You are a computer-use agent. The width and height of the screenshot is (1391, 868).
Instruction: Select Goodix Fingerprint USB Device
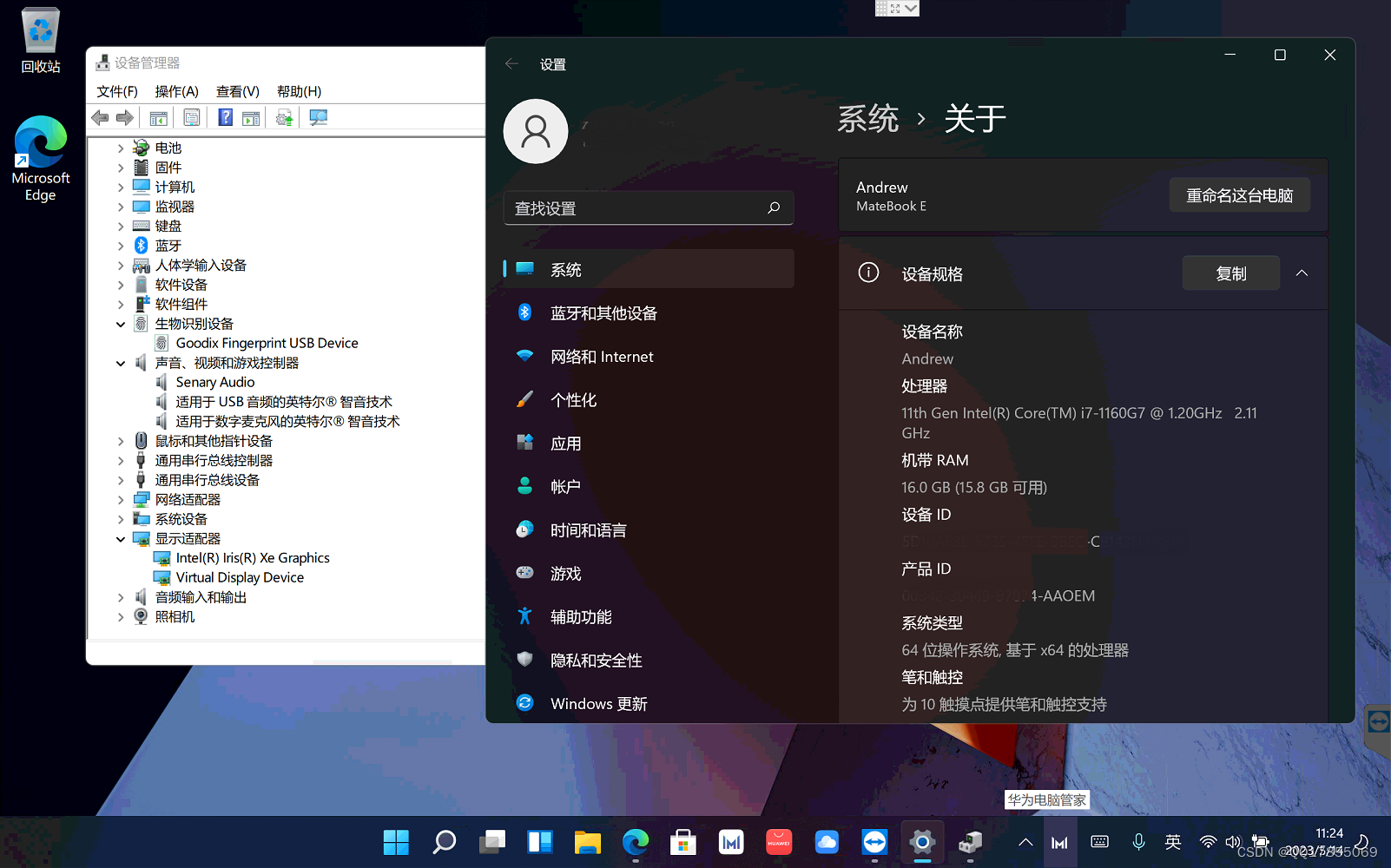coord(267,343)
